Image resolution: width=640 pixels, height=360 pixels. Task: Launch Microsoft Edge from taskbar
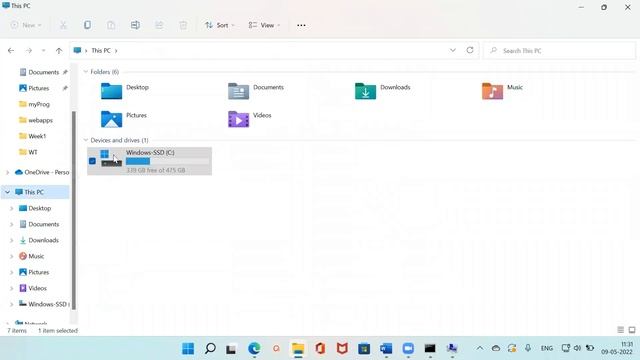254,349
